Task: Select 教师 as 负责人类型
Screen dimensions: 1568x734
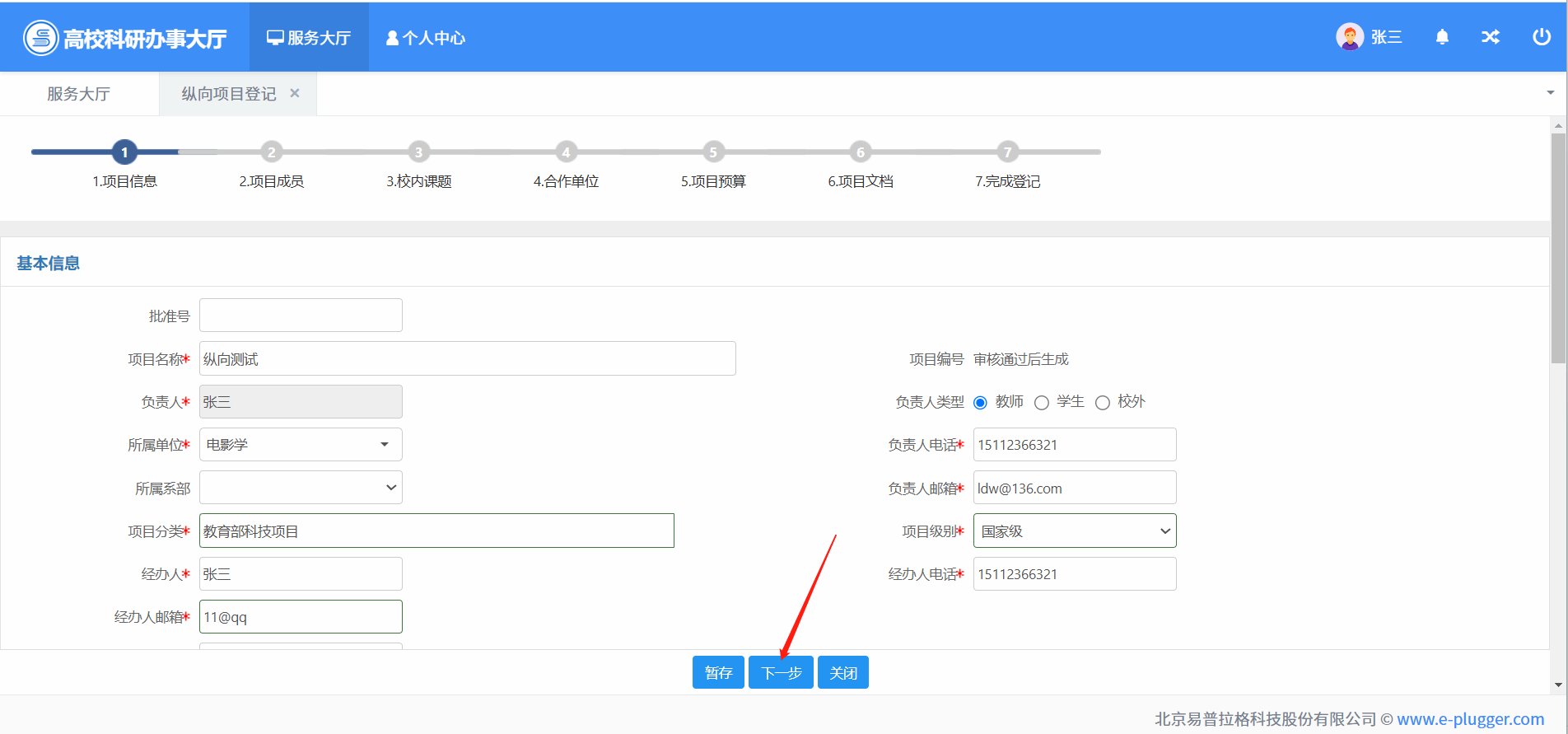Action: pos(980,403)
